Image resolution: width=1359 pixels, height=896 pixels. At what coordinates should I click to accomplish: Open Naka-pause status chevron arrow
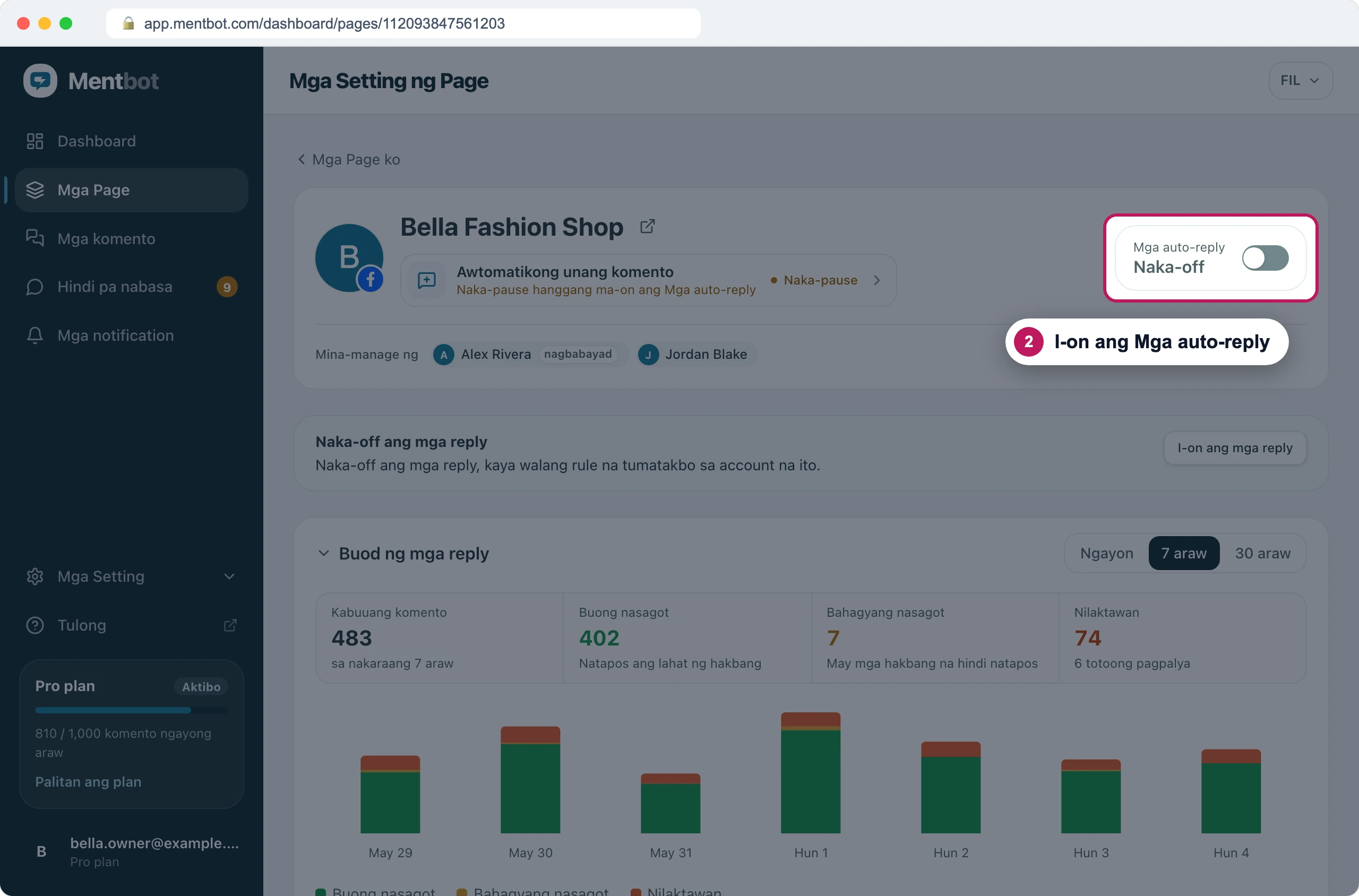[876, 280]
